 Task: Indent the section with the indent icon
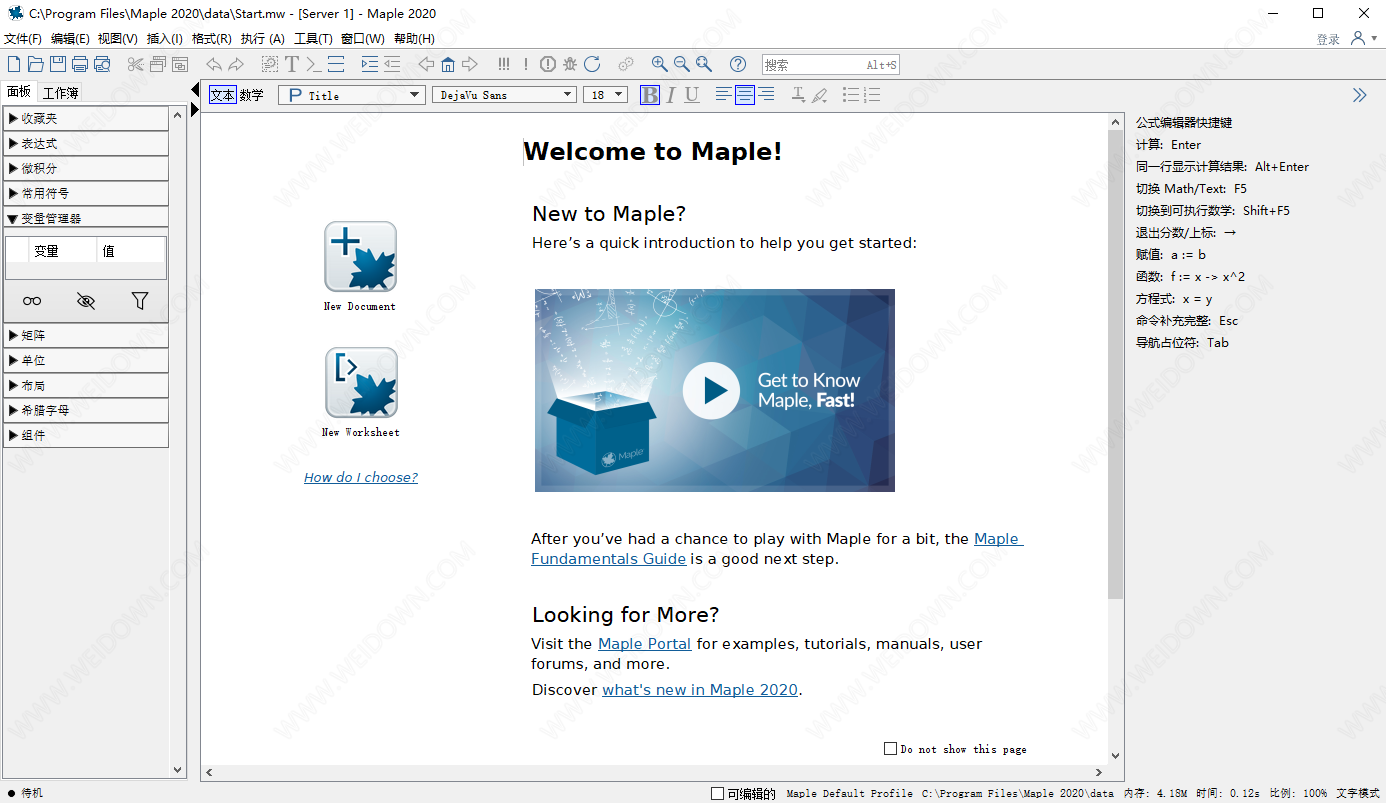tap(370, 64)
